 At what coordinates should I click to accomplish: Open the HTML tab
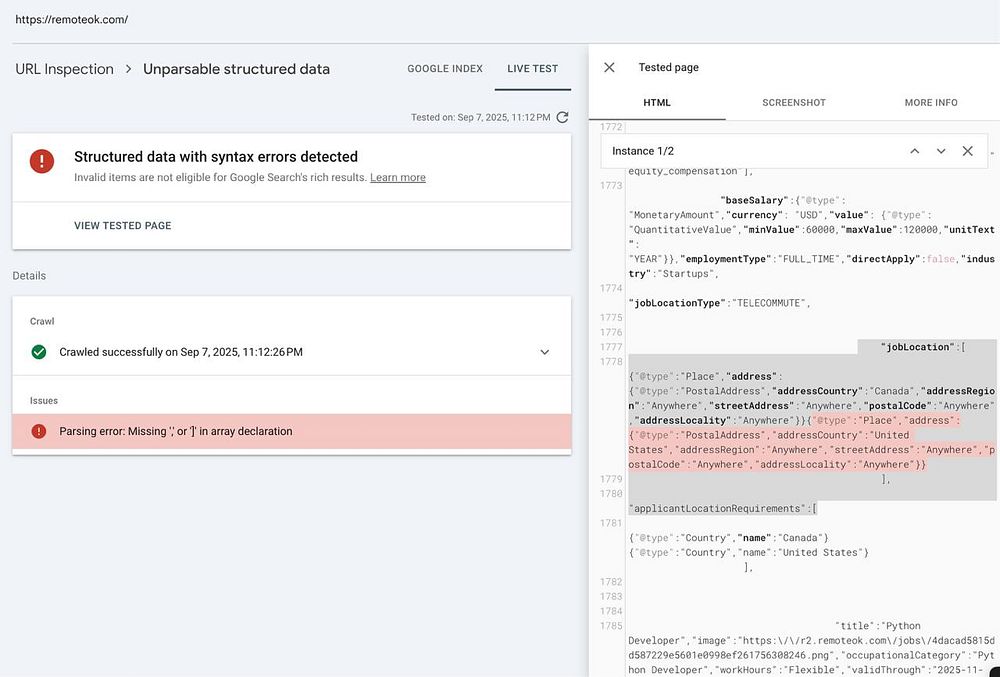[657, 103]
